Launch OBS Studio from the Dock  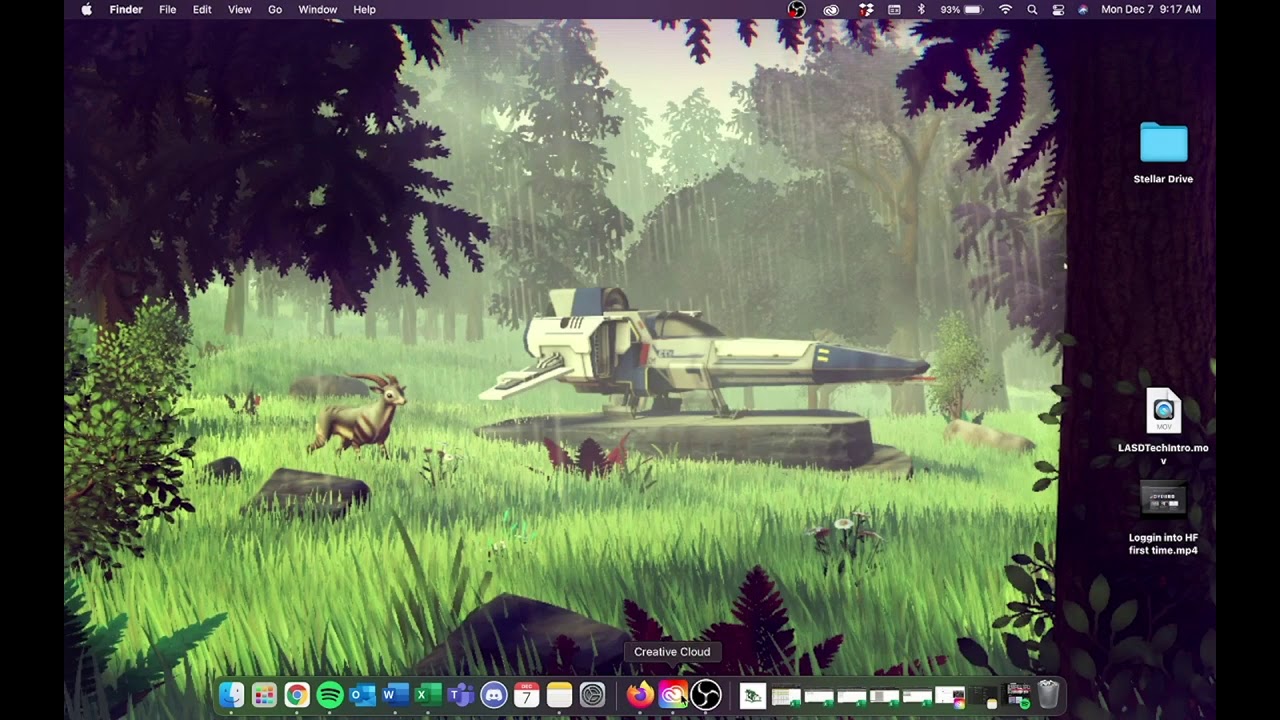coord(706,694)
